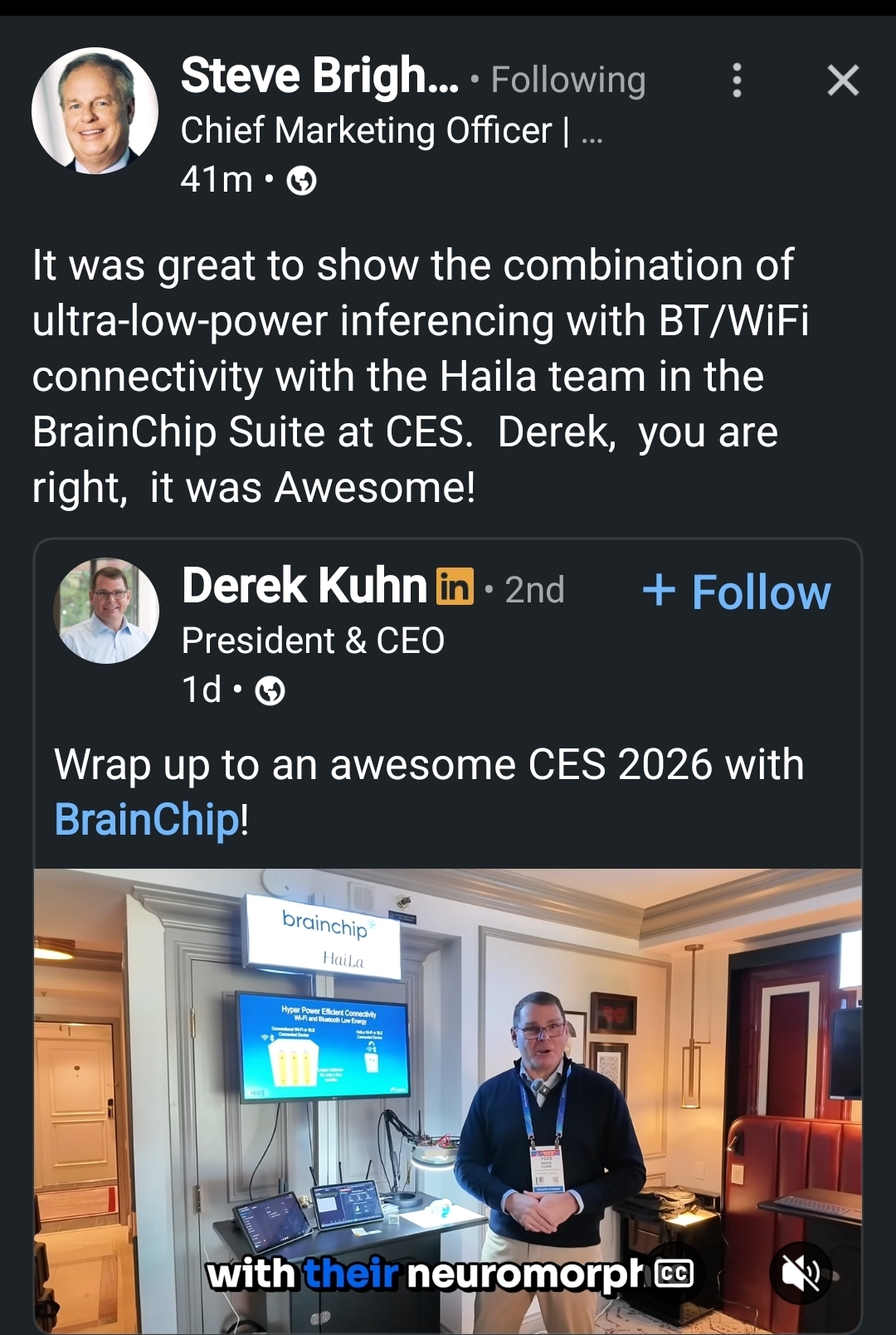The height and width of the screenshot is (1335, 896).
Task: Unmute the video with speaker icon
Action: click(x=801, y=1273)
